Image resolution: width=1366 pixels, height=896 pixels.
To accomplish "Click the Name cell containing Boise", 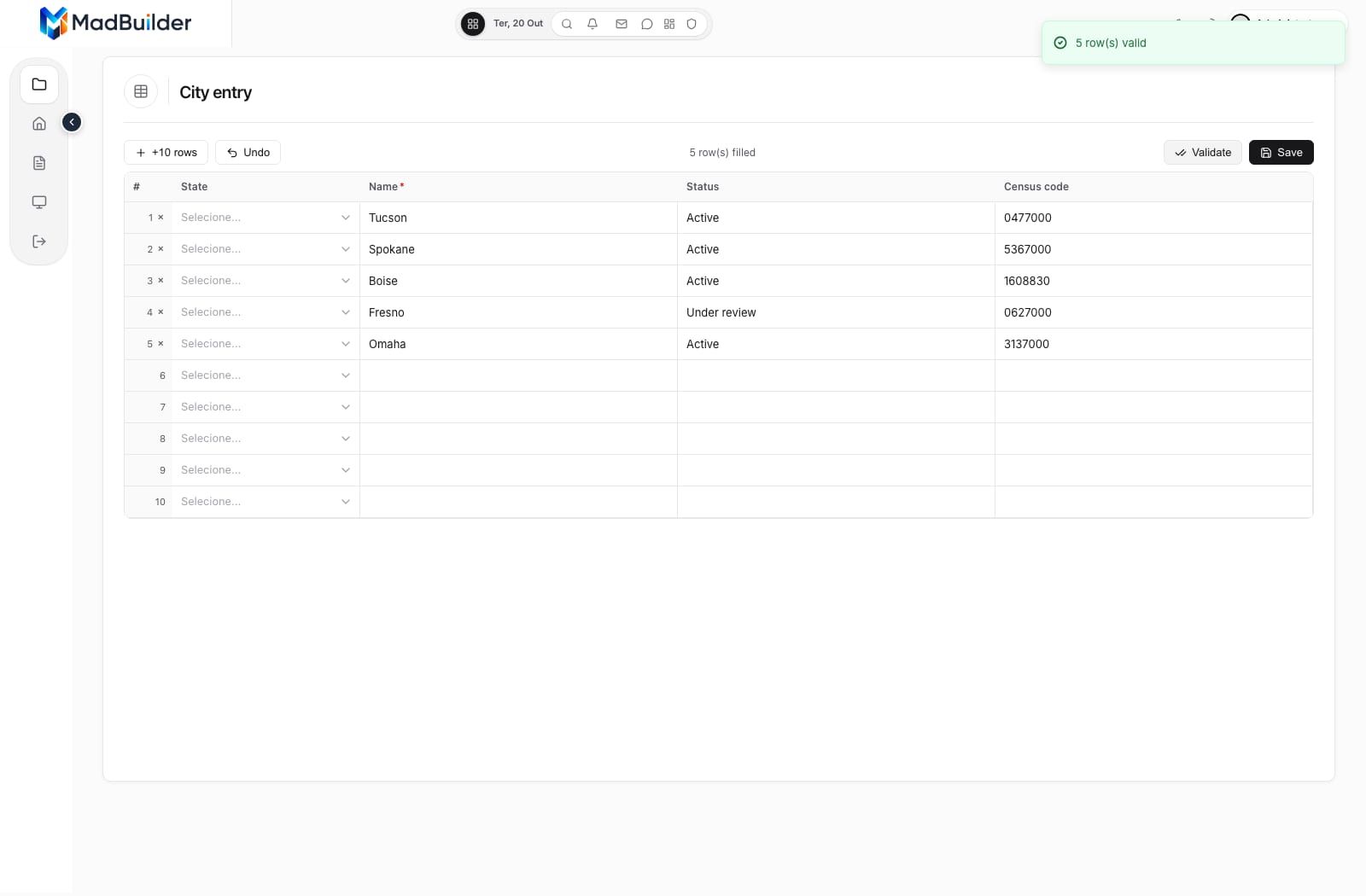I will [x=518, y=281].
